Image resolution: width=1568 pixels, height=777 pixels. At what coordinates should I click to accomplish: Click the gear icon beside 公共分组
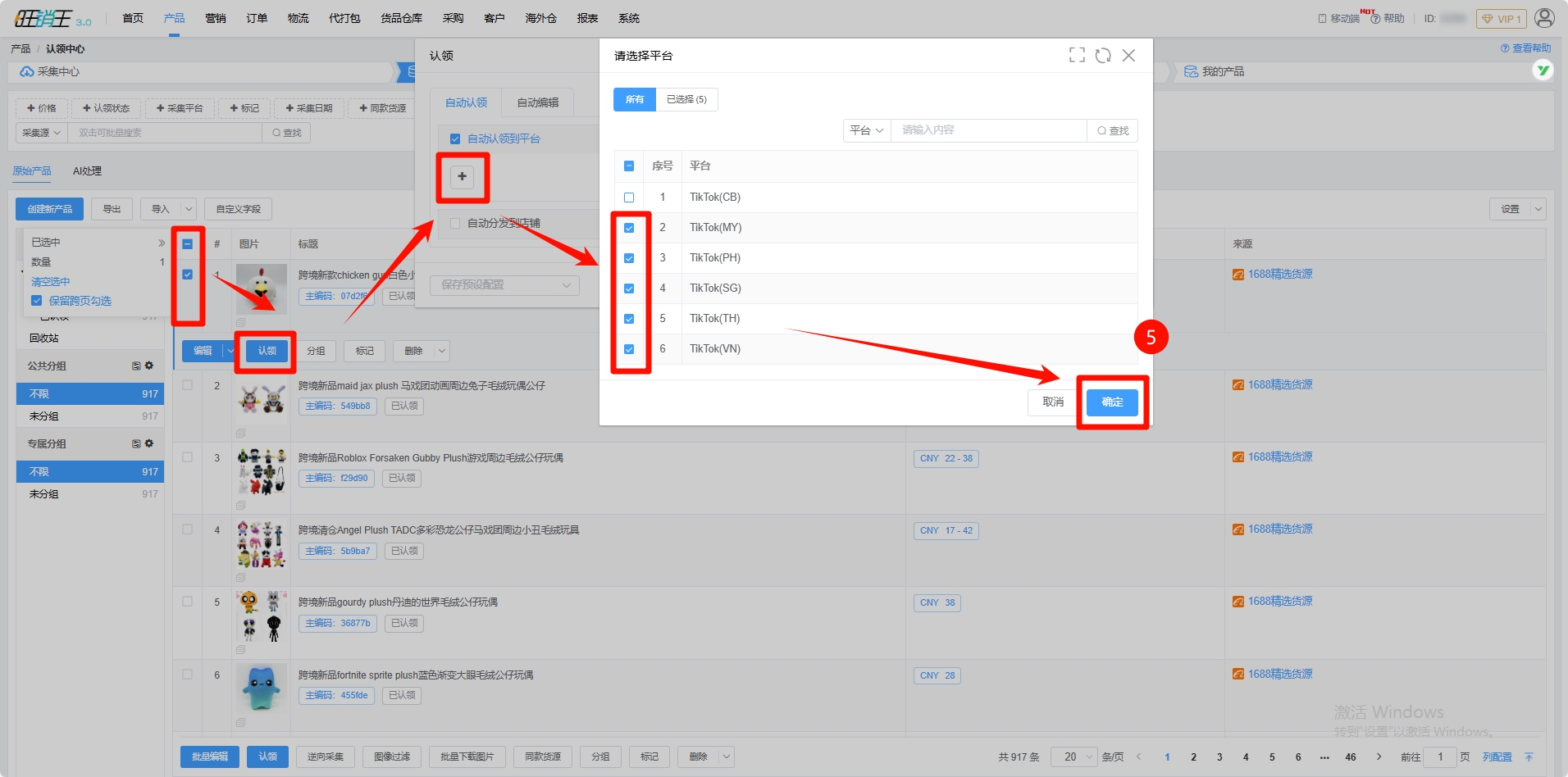(x=149, y=366)
